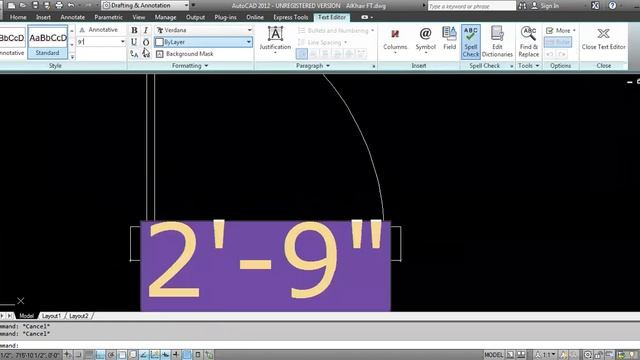The image size is (640, 360).
Task: Click the ByLayer color swatch box
Action: pyautogui.click(x=160, y=42)
